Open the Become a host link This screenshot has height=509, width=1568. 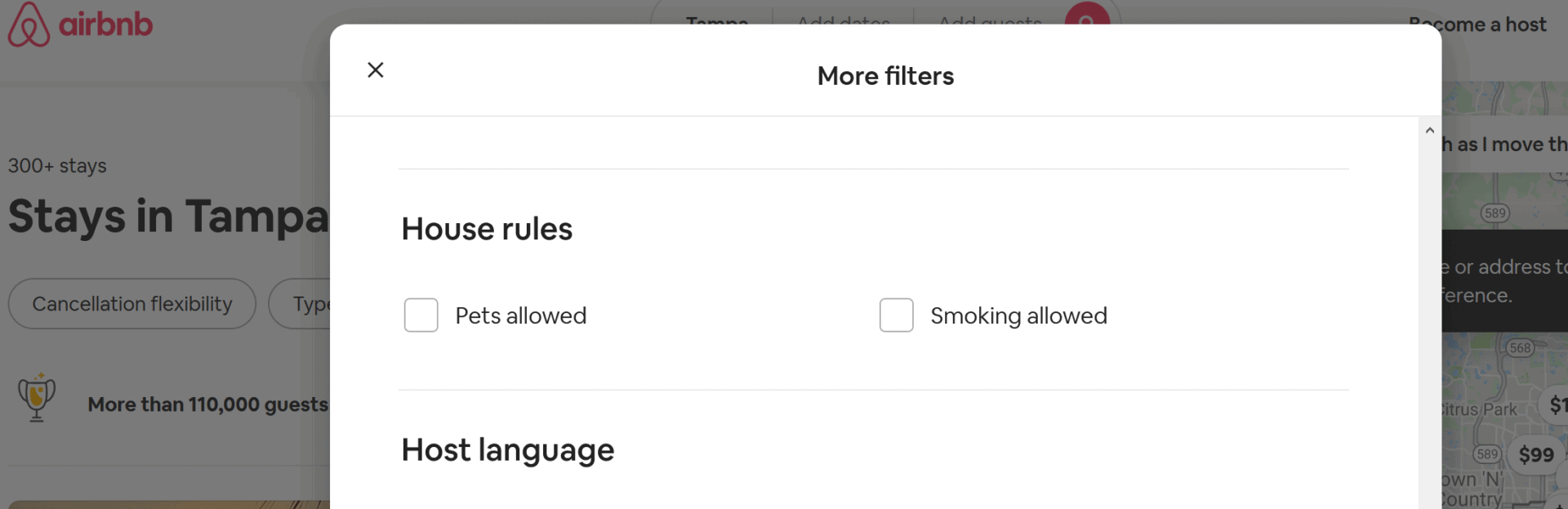point(1477,25)
